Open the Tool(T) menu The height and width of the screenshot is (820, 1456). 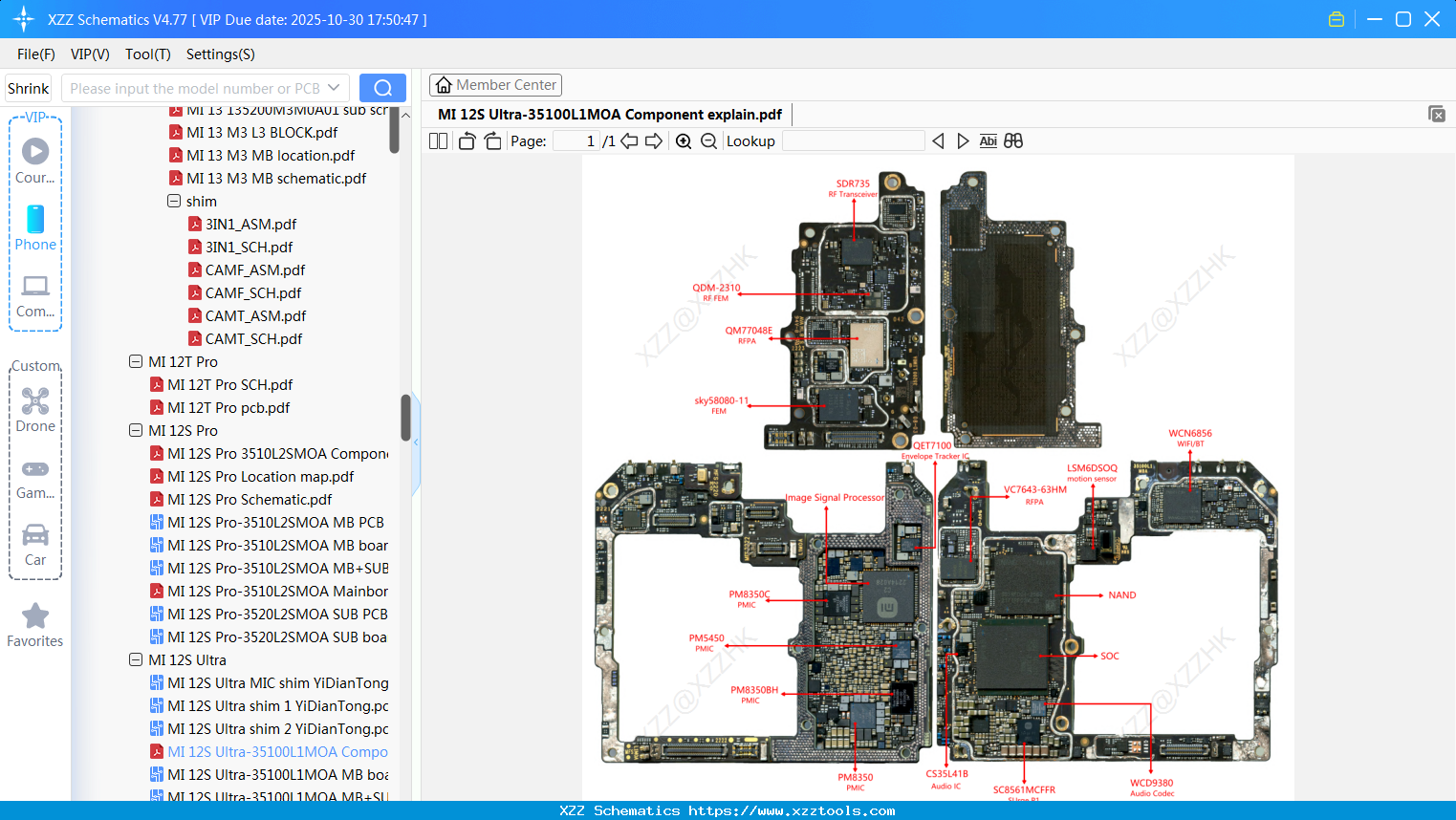tap(147, 54)
